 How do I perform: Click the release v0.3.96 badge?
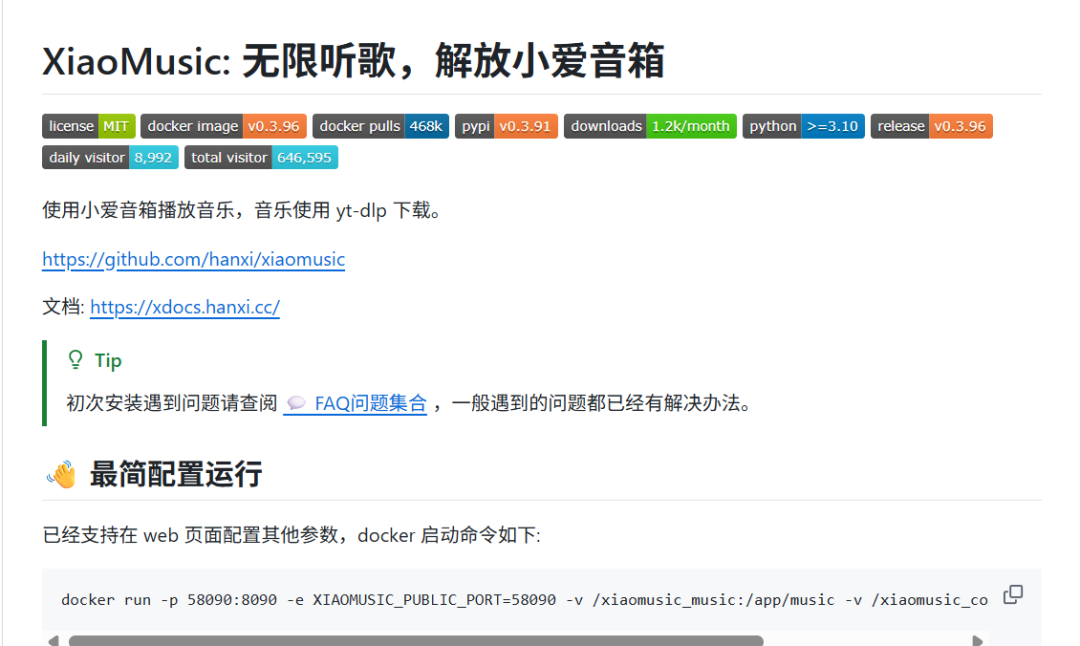pos(931,126)
